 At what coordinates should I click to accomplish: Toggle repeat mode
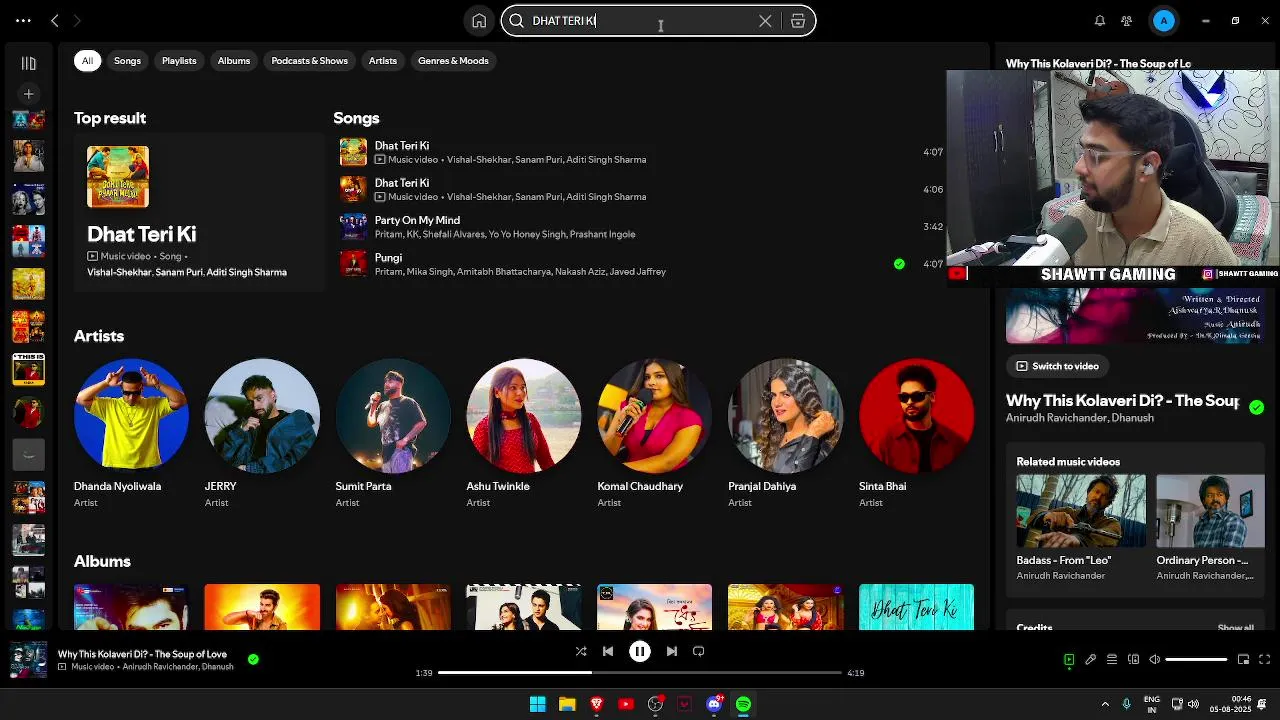click(x=699, y=651)
